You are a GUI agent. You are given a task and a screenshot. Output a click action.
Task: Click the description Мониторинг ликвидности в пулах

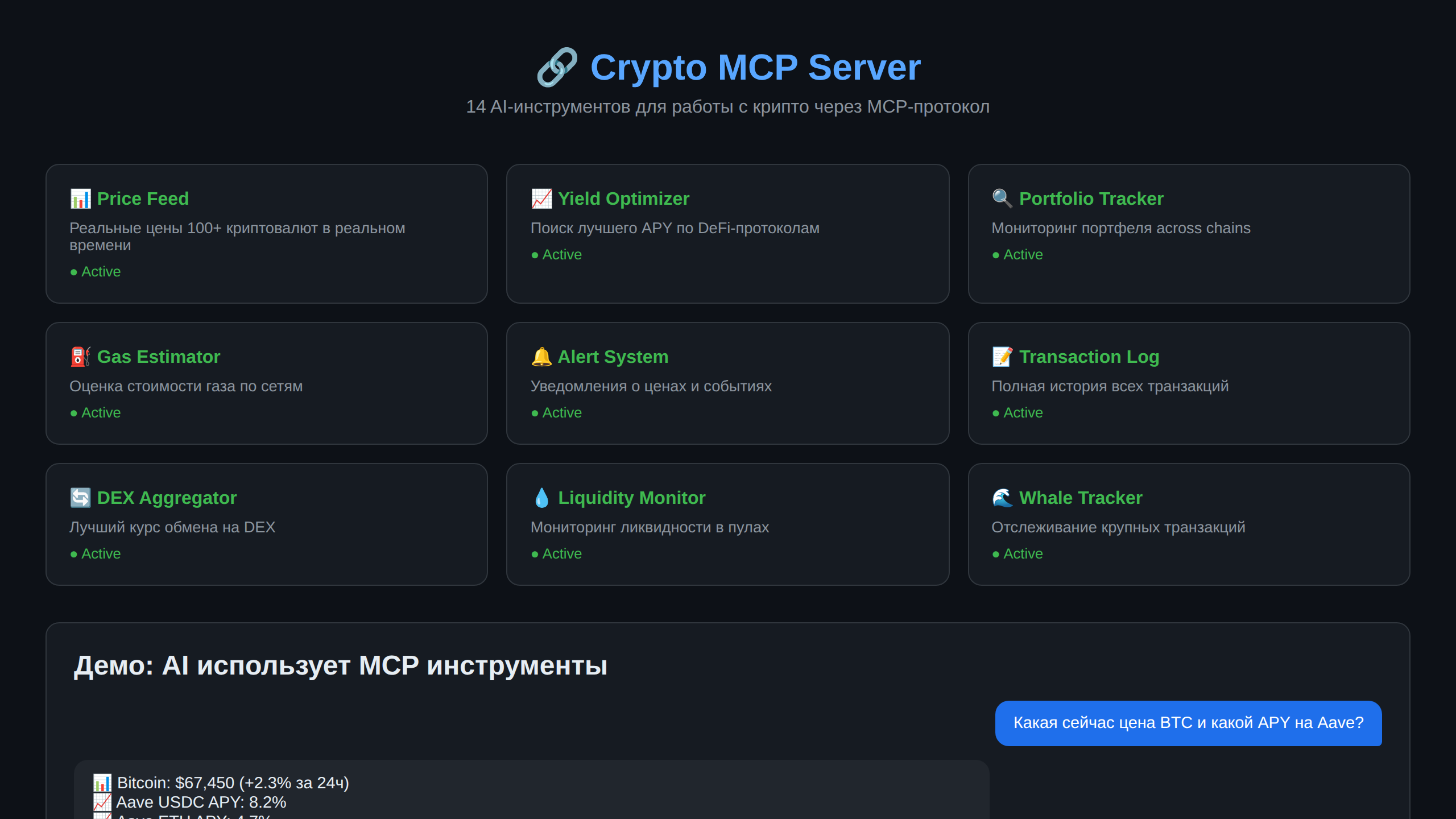[x=650, y=527]
